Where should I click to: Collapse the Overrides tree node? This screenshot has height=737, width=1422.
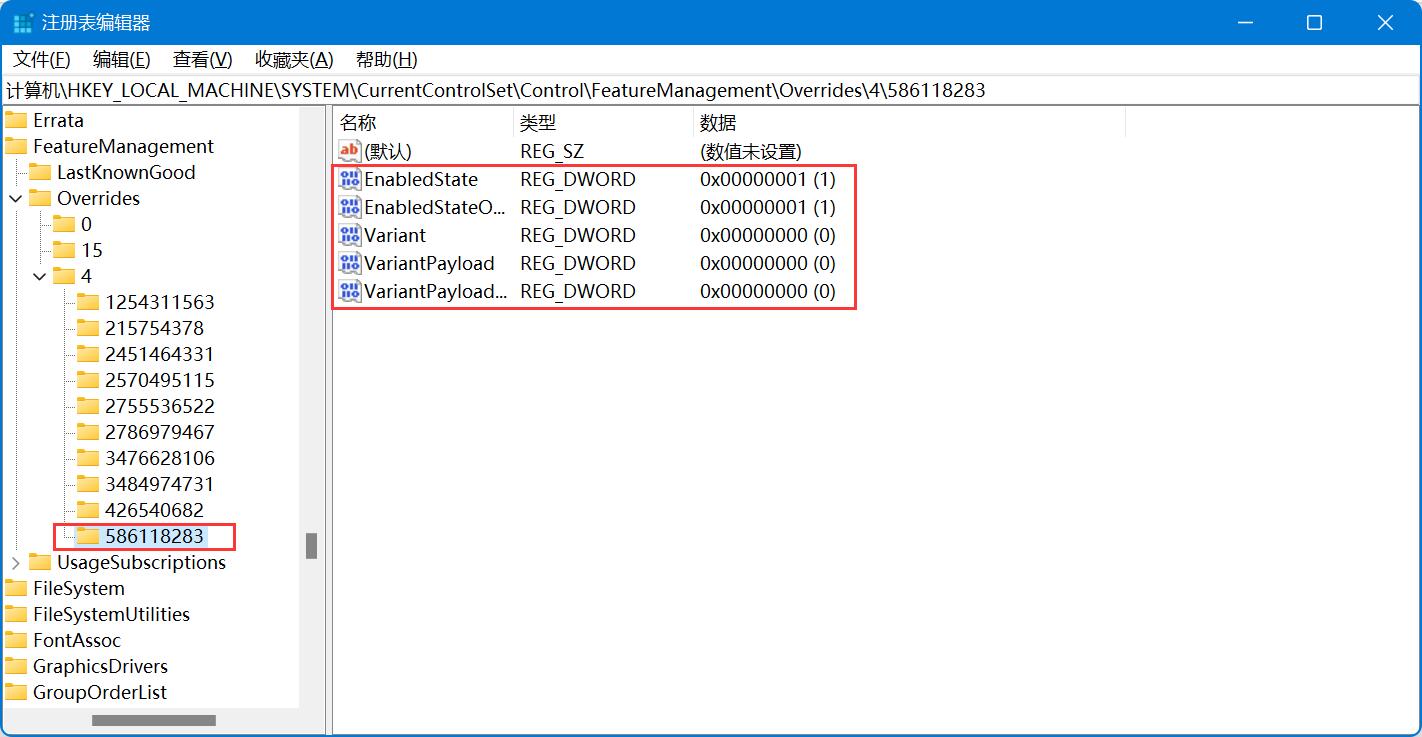pyautogui.click(x=15, y=198)
